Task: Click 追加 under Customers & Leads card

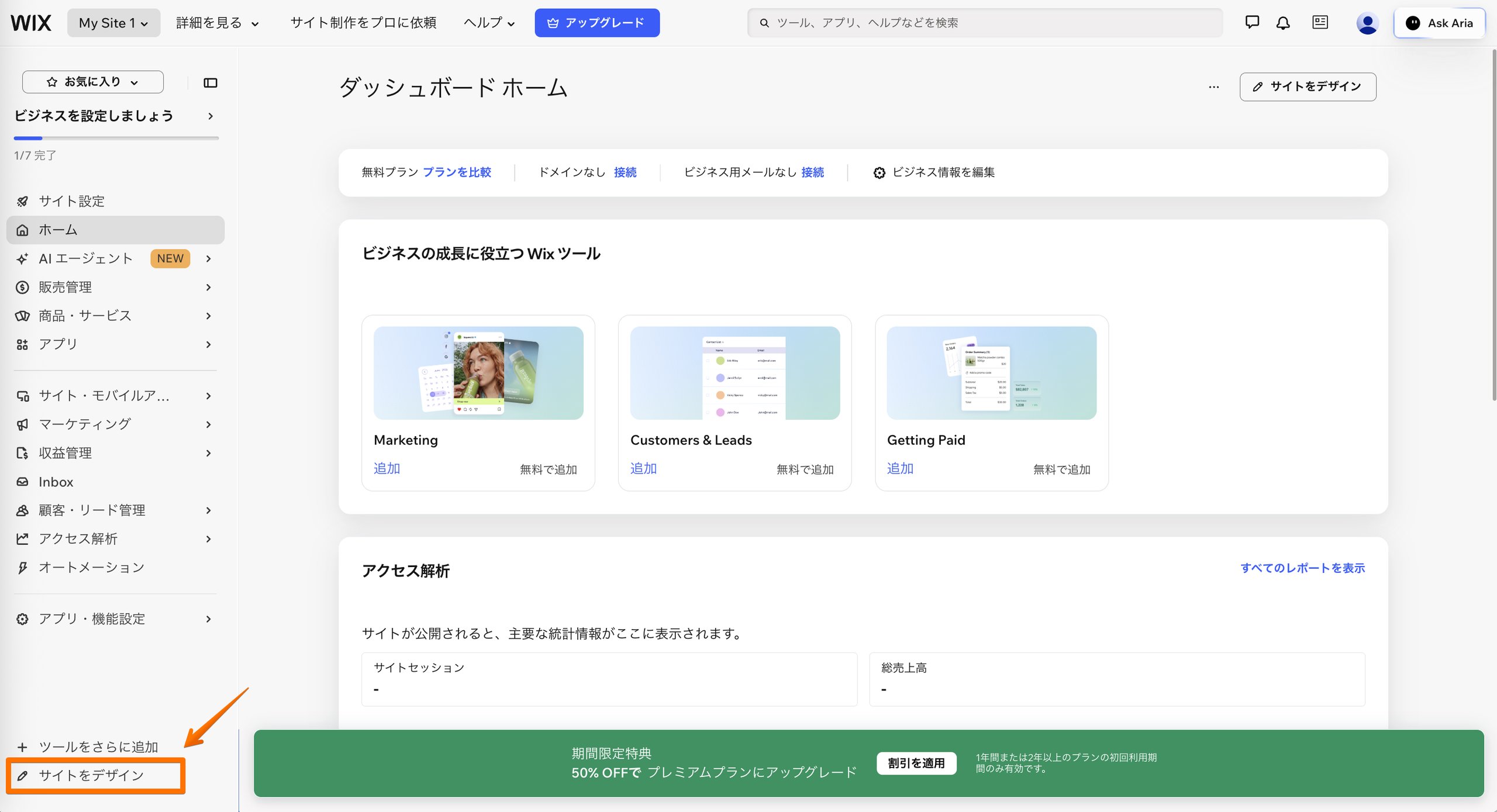Action: pos(643,469)
